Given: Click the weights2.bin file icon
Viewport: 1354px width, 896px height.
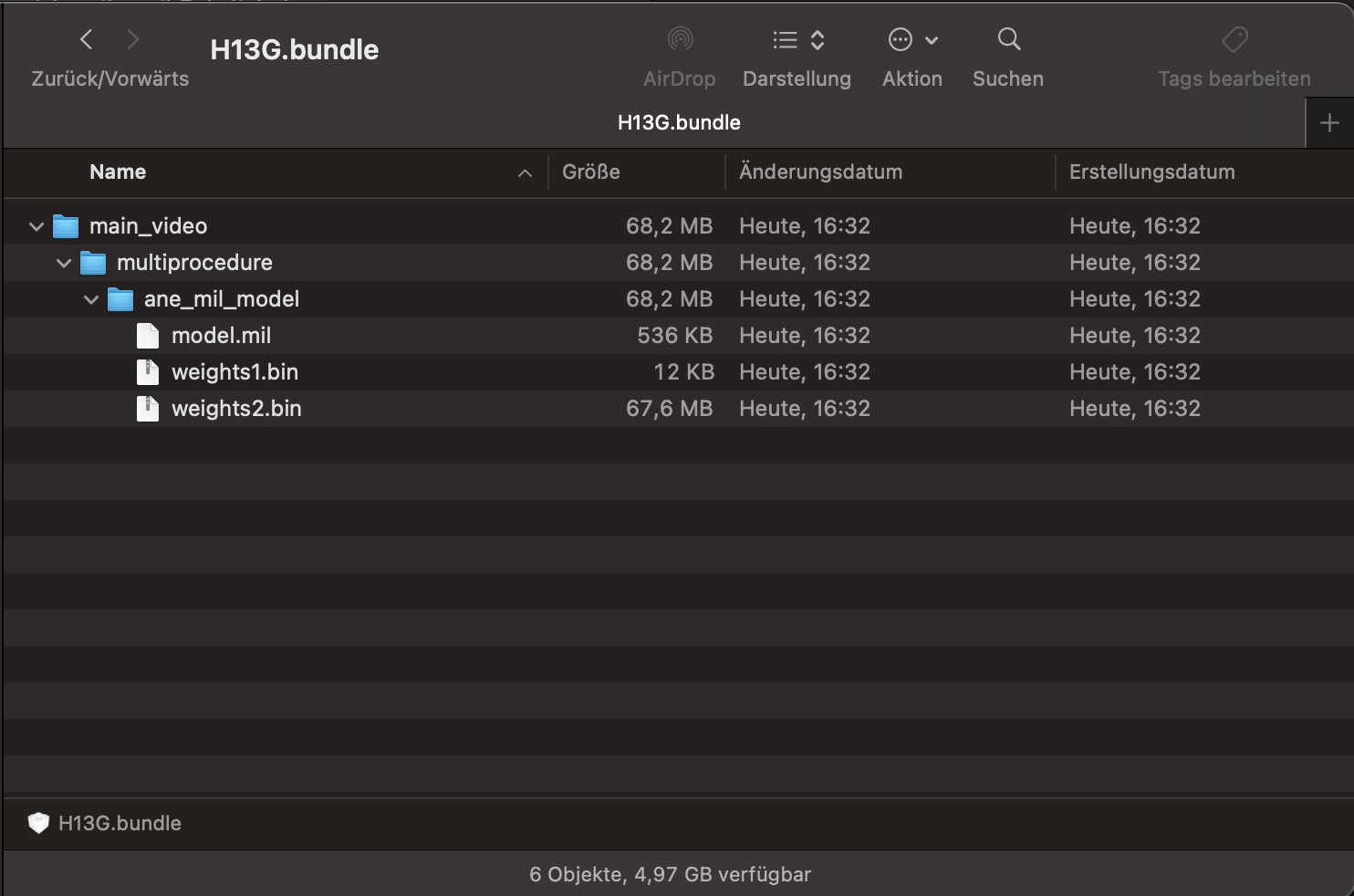Looking at the screenshot, I should pyautogui.click(x=148, y=409).
